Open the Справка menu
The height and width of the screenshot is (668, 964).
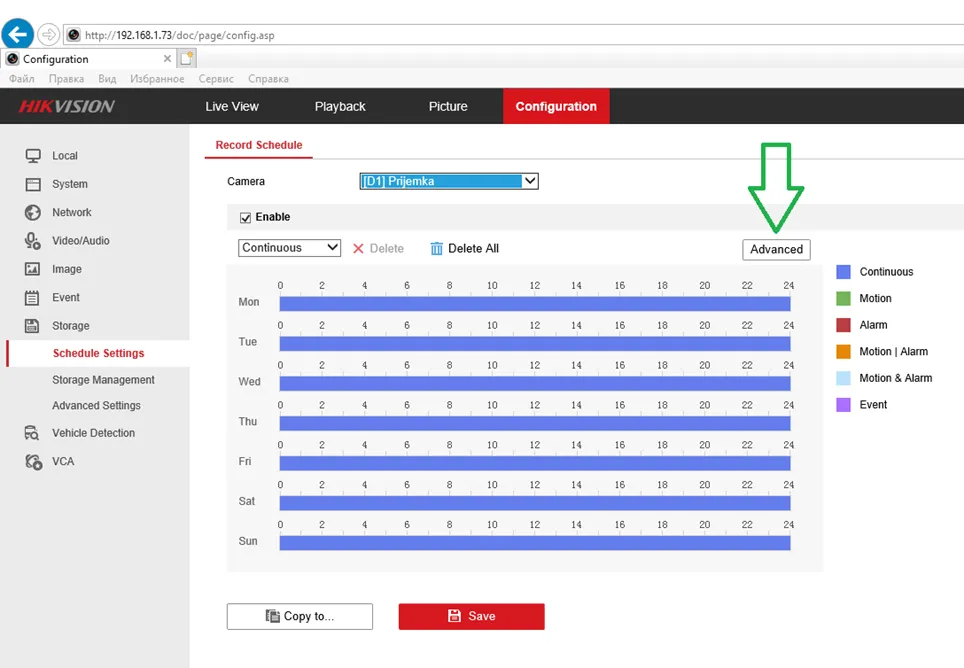tap(268, 79)
